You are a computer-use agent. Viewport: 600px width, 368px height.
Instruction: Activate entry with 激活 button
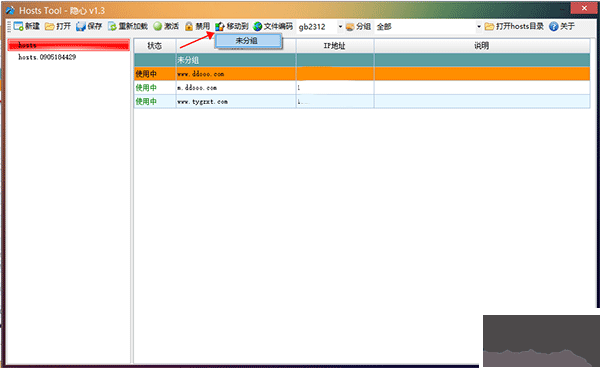(x=166, y=26)
